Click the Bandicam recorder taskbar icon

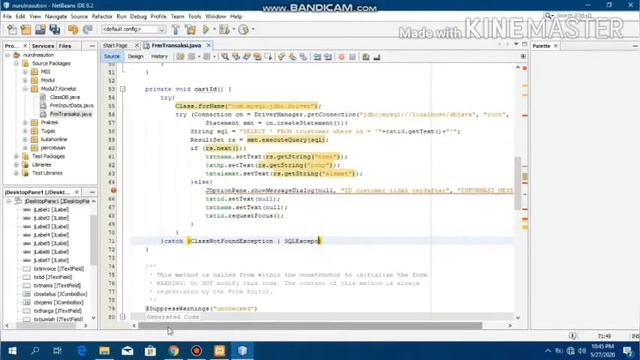[197, 351]
